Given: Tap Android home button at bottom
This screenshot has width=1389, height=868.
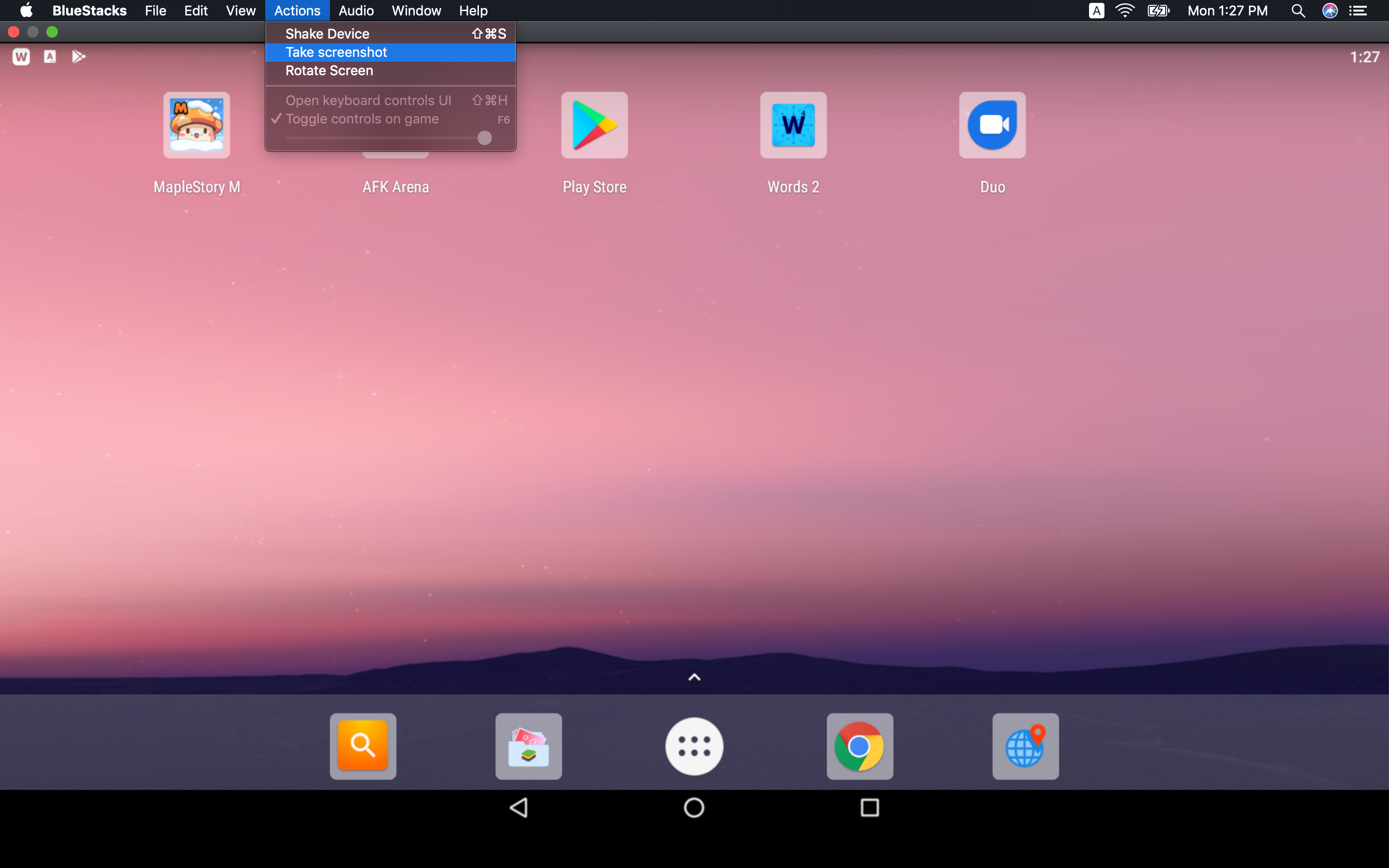Looking at the screenshot, I should 694,807.
